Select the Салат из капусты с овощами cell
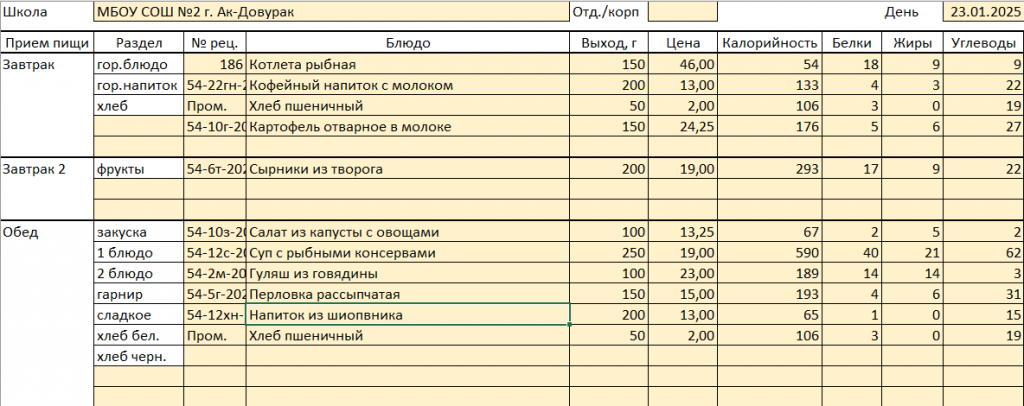Image resolution: width=1024 pixels, height=406 pixels. click(x=408, y=232)
